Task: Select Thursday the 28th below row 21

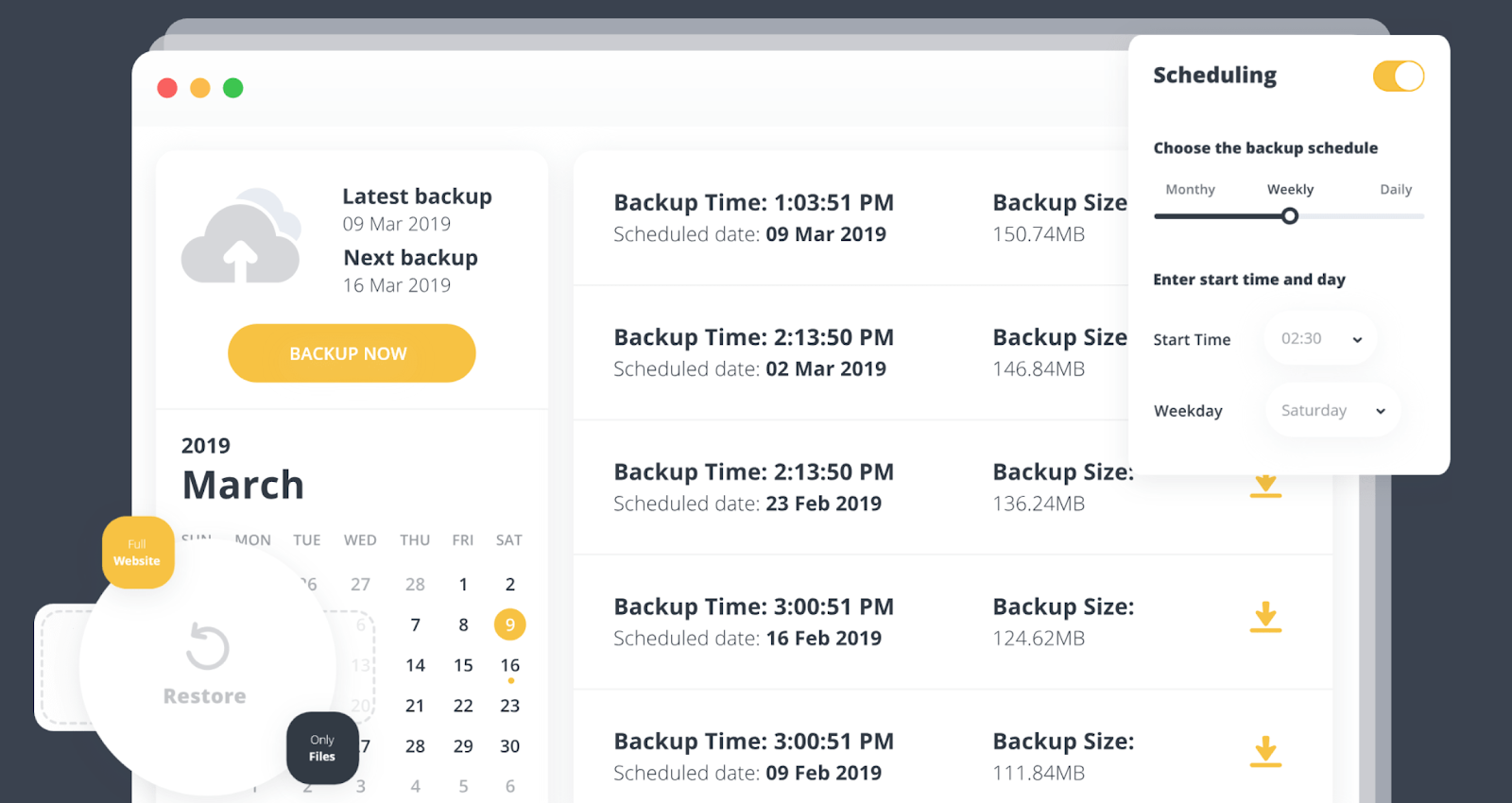Action: pyautogui.click(x=415, y=746)
